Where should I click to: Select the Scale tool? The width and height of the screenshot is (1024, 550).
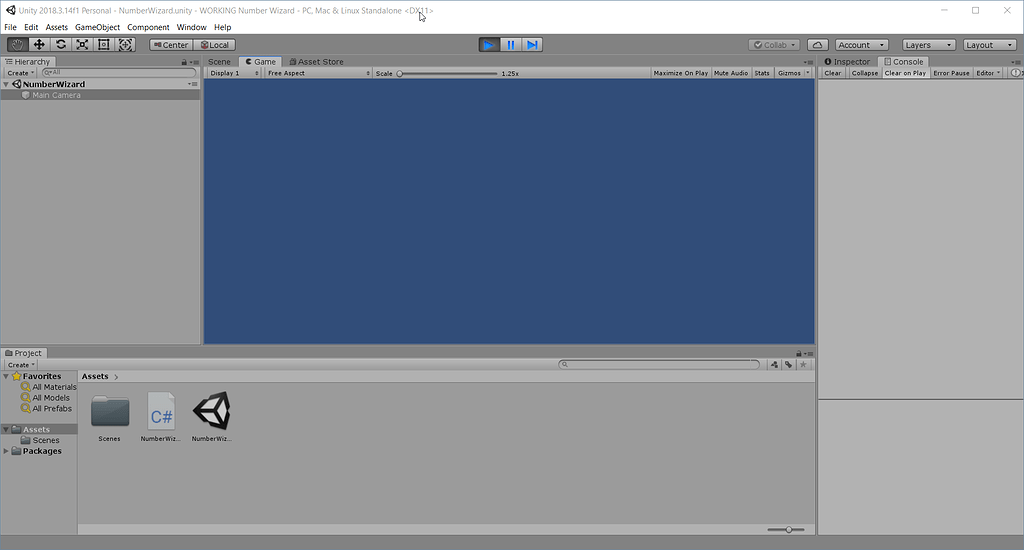tap(82, 44)
